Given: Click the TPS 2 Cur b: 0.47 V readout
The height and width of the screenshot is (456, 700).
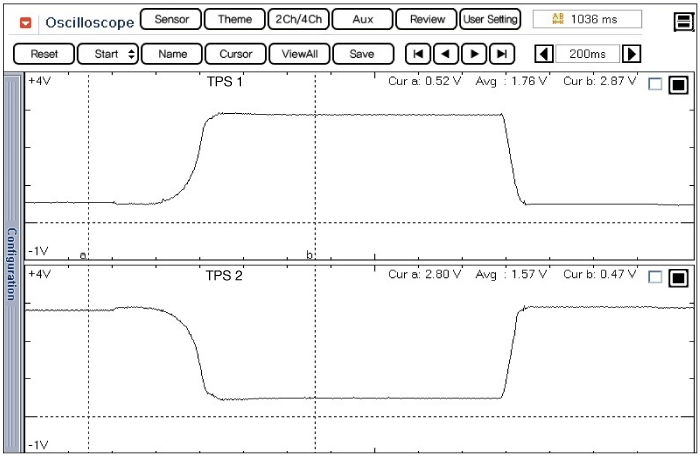Looking at the screenshot, I should click(x=600, y=274).
